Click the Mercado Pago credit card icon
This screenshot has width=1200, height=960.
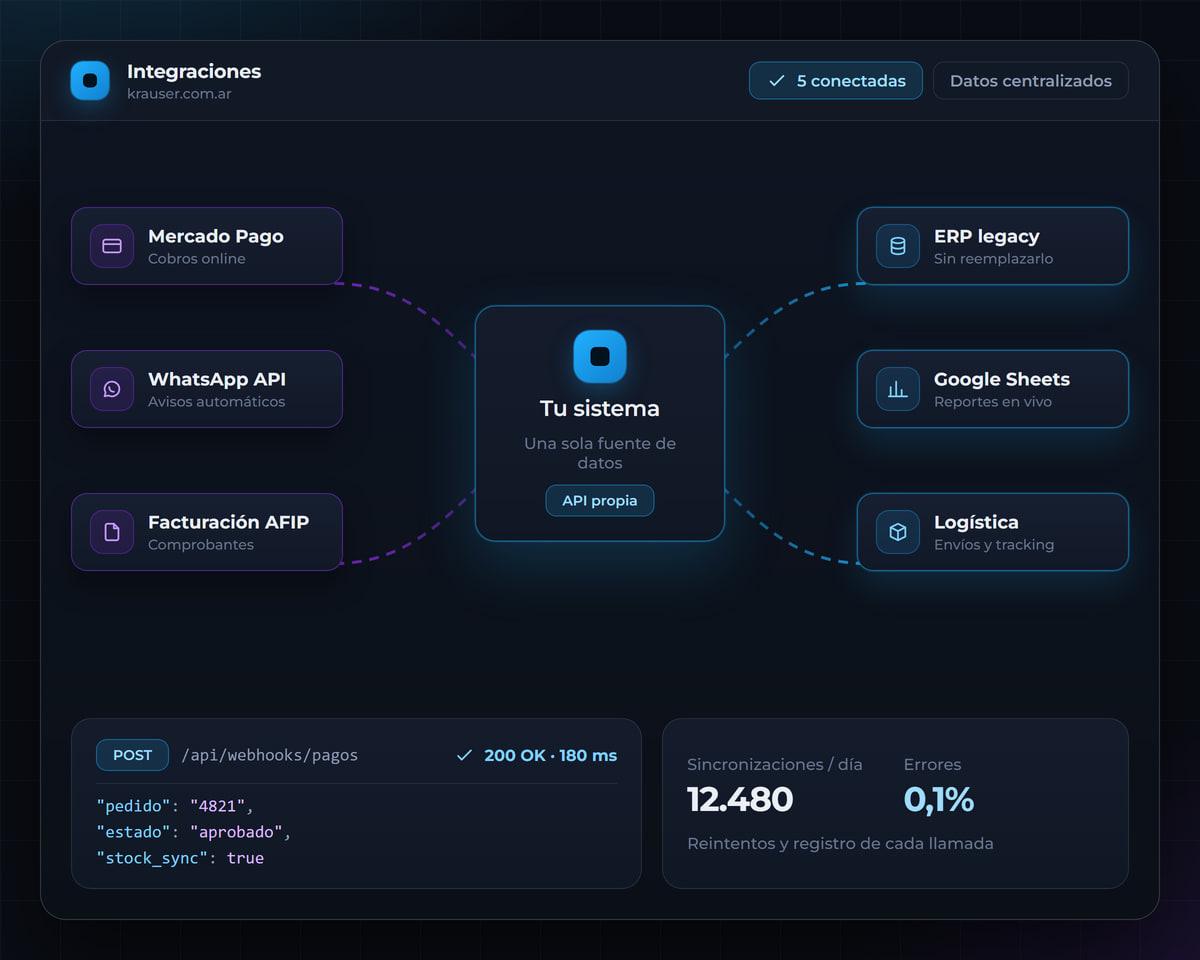[112, 246]
